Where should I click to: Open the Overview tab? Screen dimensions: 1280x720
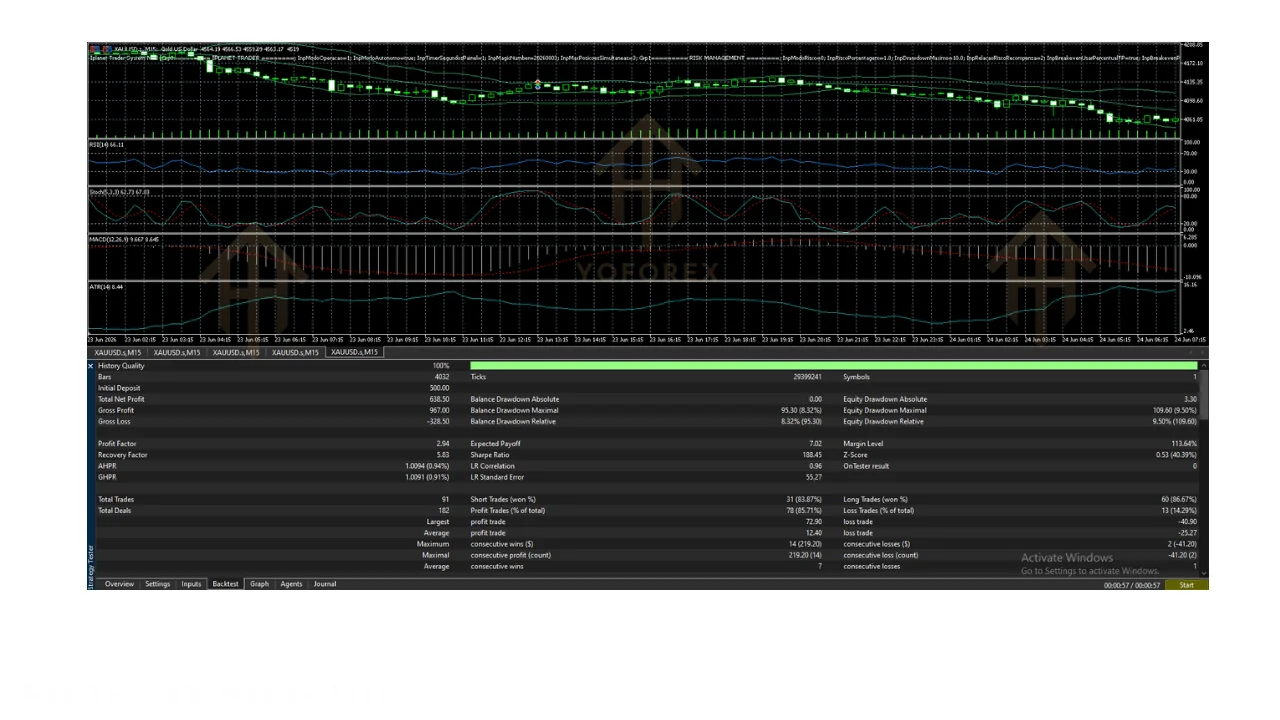[119, 584]
